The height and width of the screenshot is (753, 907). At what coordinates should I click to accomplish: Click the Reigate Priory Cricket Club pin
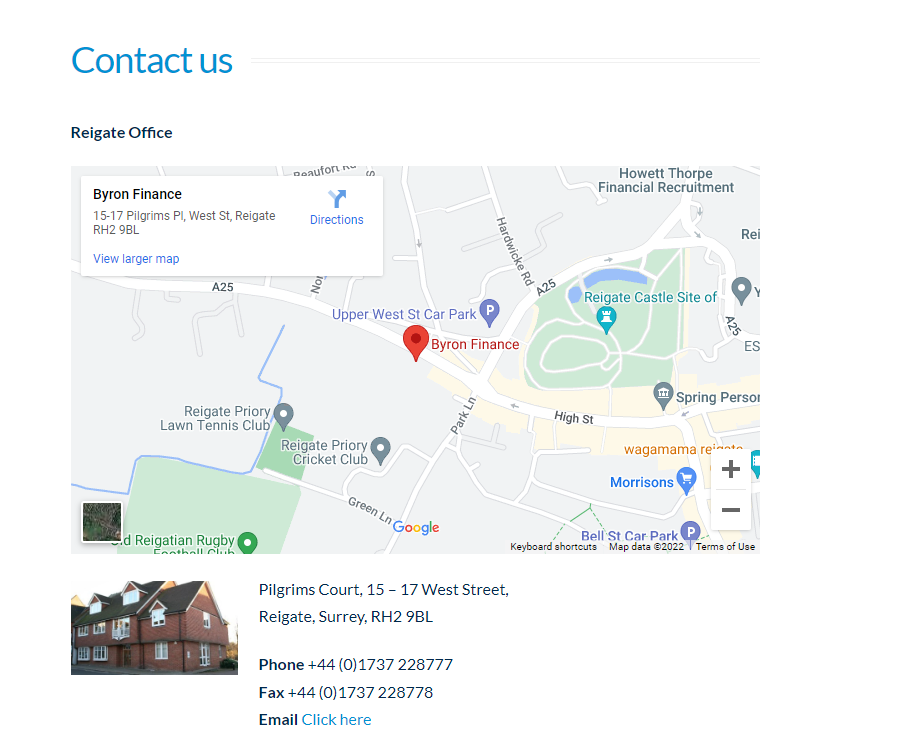380,450
